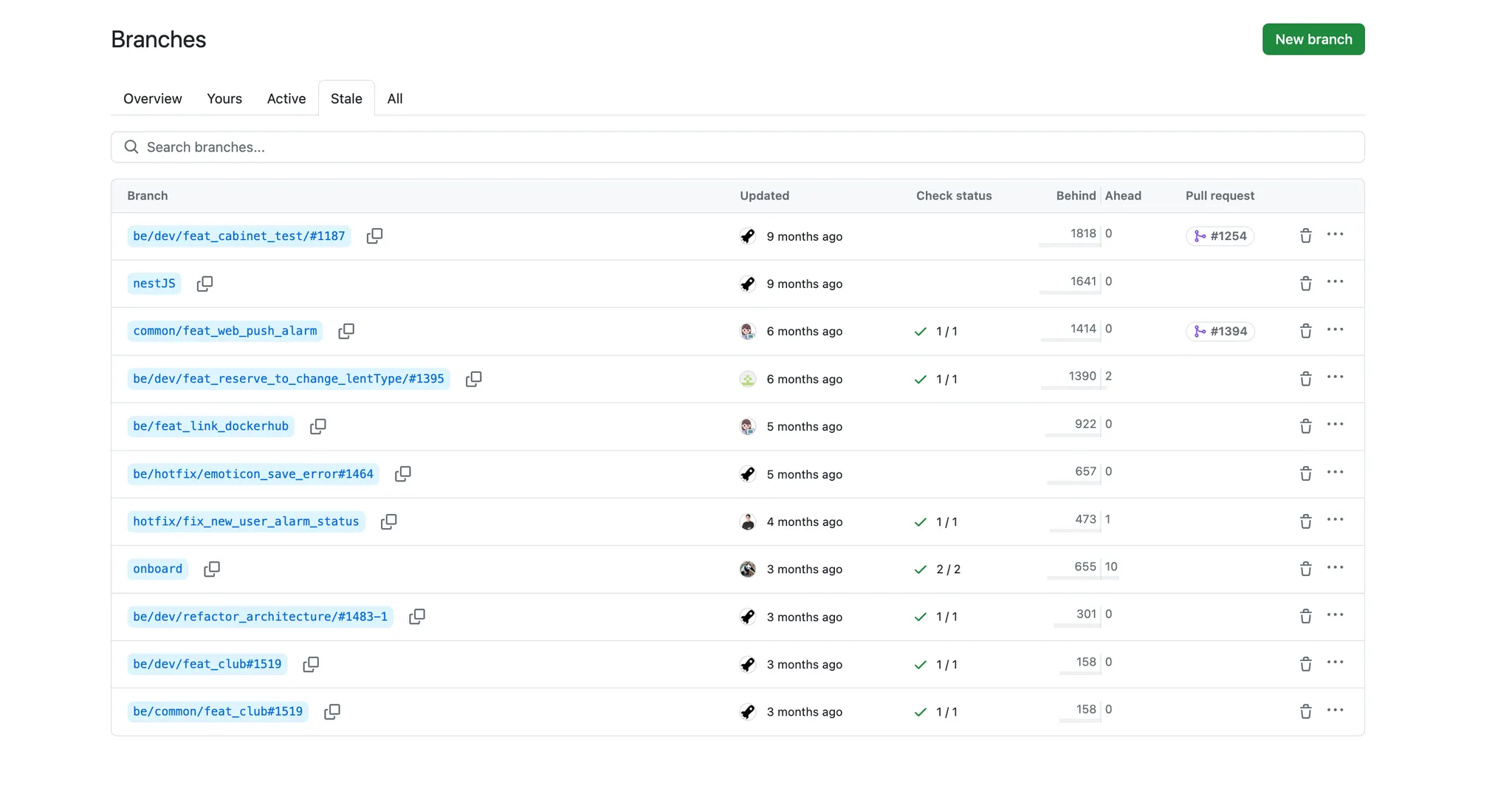Screen dimensions: 1512x808
Task: Expand actions menu for common/feat_web_push_alarm
Action: tap(1335, 330)
